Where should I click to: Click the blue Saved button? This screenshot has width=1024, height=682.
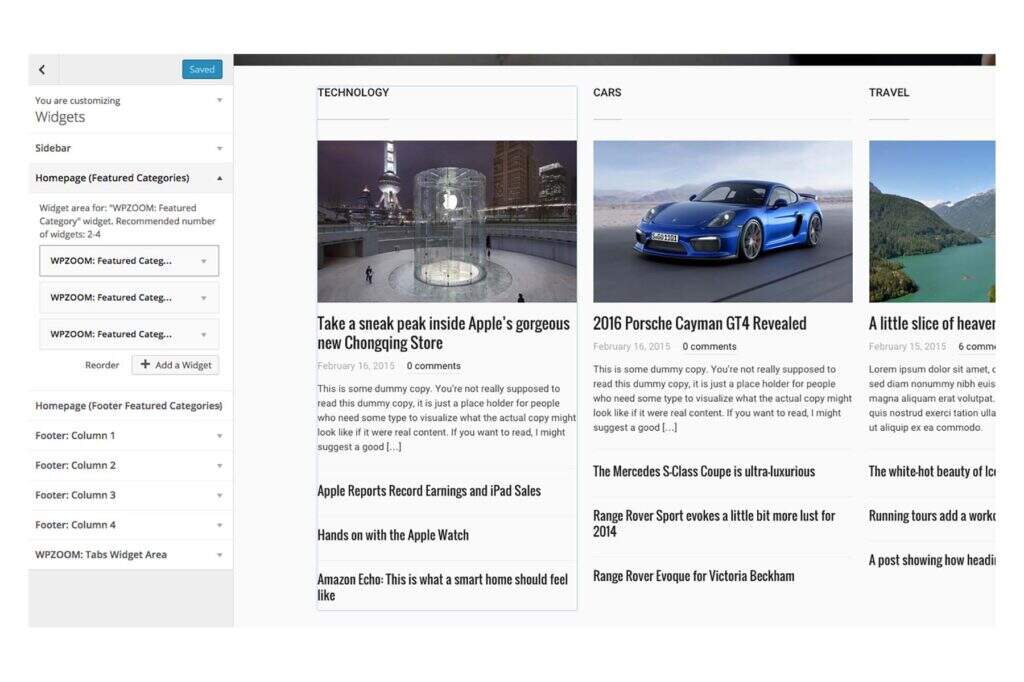point(202,70)
